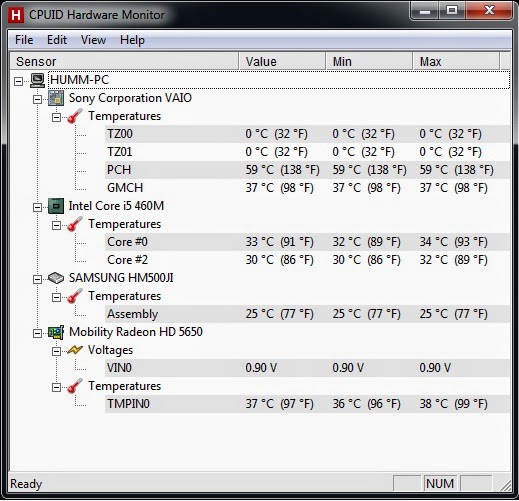Click the Min column header
The image size is (519, 501).
tap(369, 61)
